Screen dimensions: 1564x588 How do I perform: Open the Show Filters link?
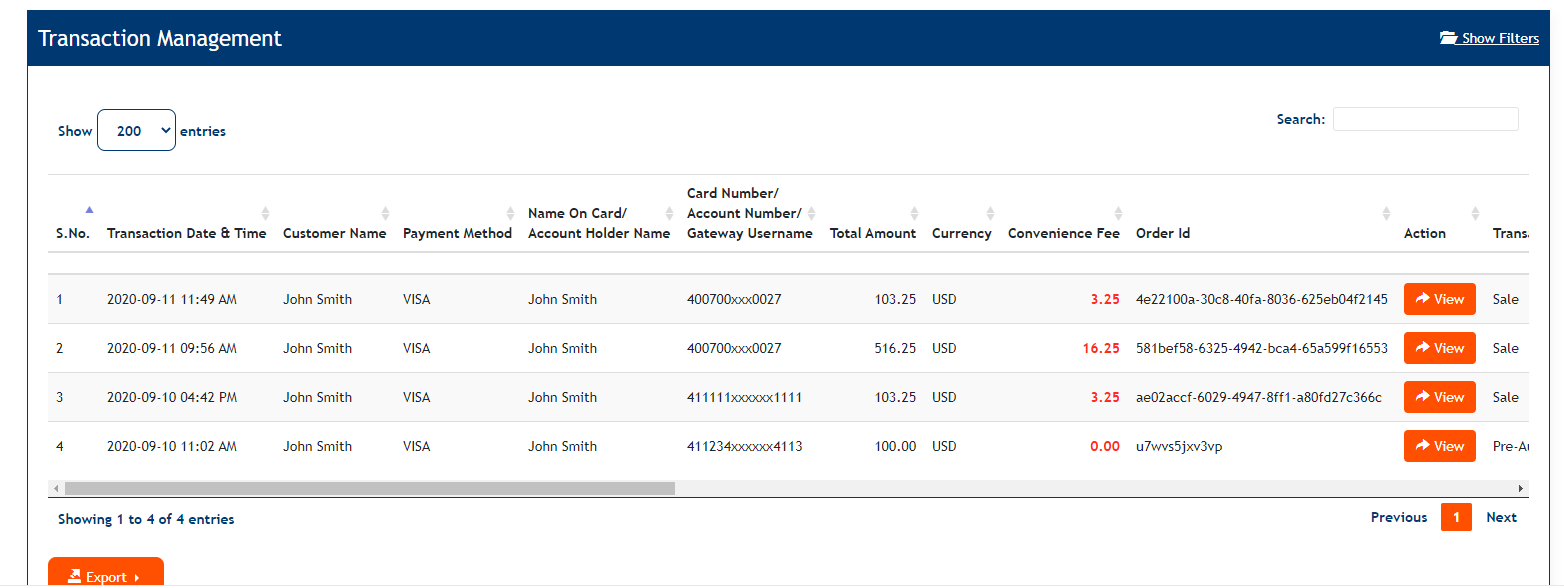point(1497,37)
